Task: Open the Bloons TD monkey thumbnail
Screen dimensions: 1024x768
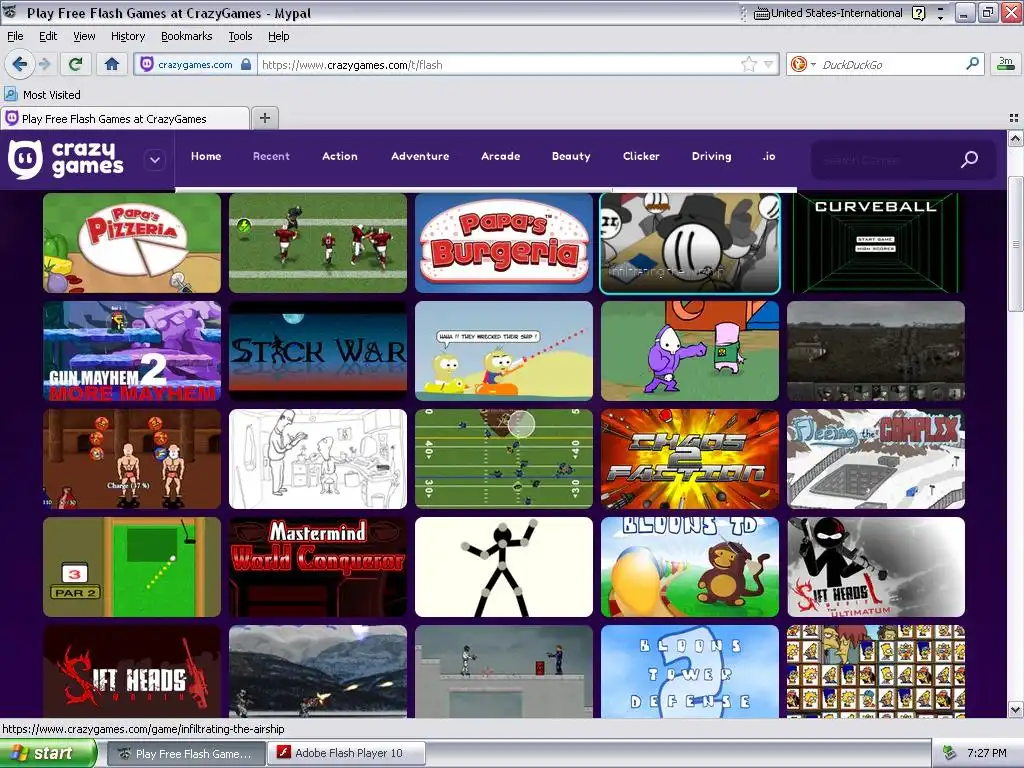Action: [690, 567]
